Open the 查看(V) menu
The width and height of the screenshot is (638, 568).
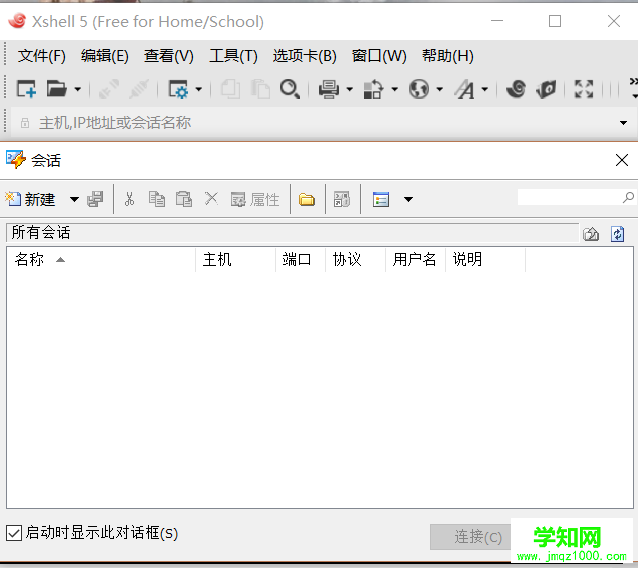tap(168, 56)
